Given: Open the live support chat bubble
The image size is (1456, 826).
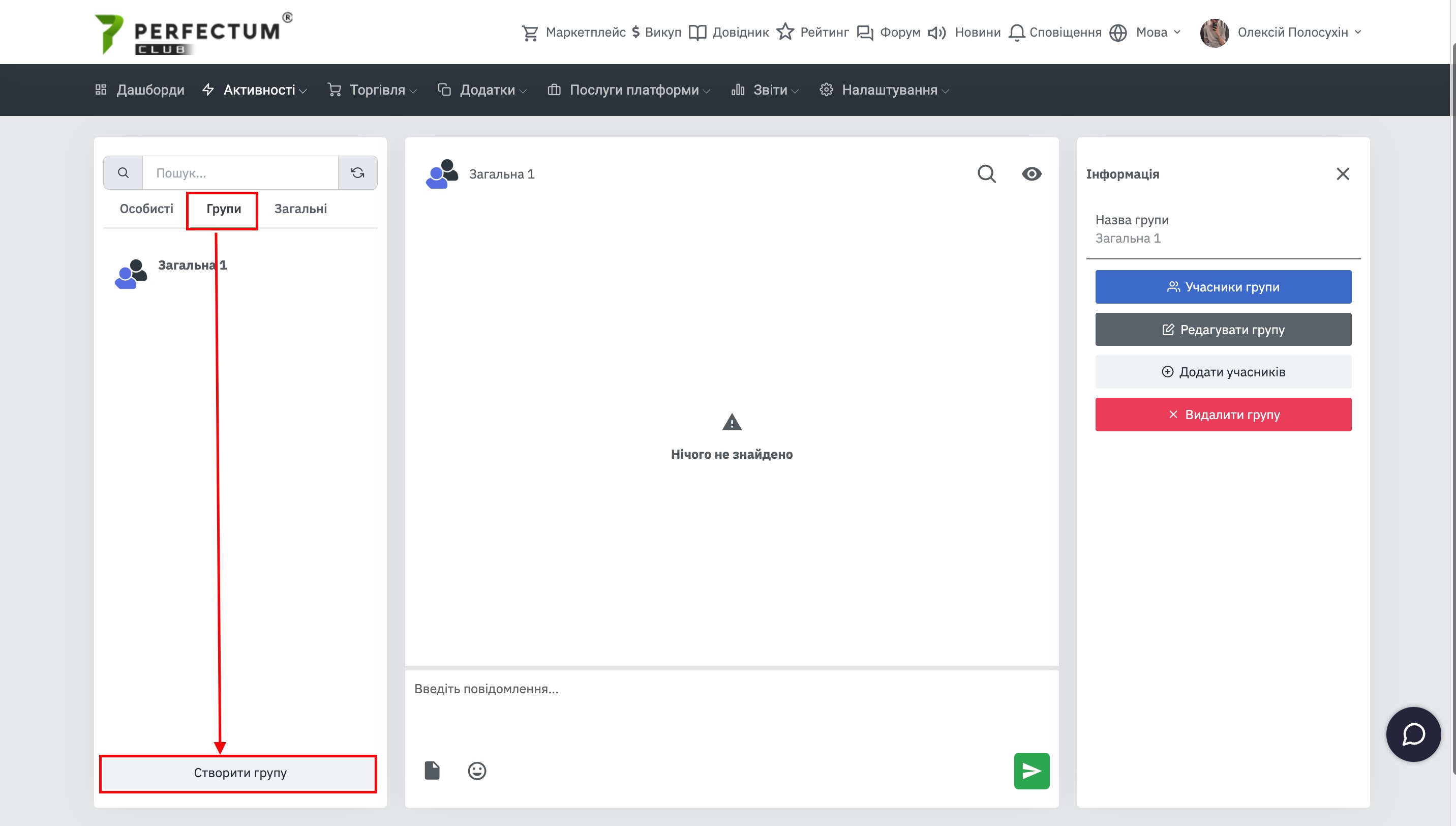Looking at the screenshot, I should pos(1413,734).
